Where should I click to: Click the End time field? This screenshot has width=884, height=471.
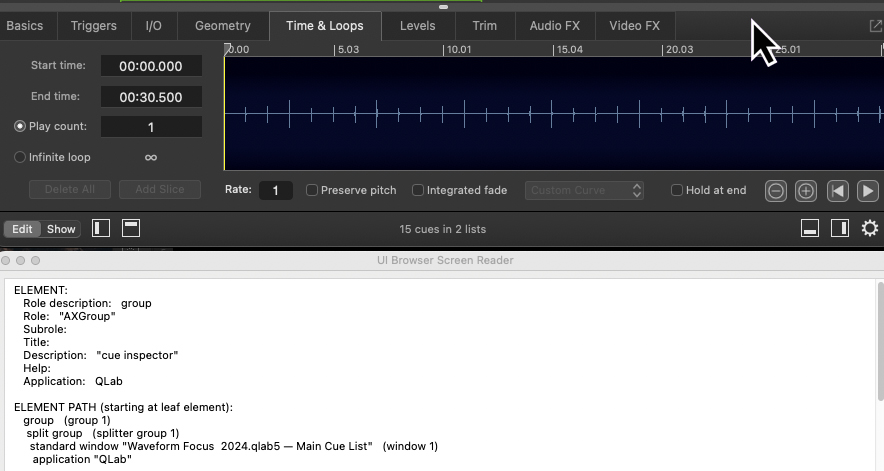coord(151,97)
